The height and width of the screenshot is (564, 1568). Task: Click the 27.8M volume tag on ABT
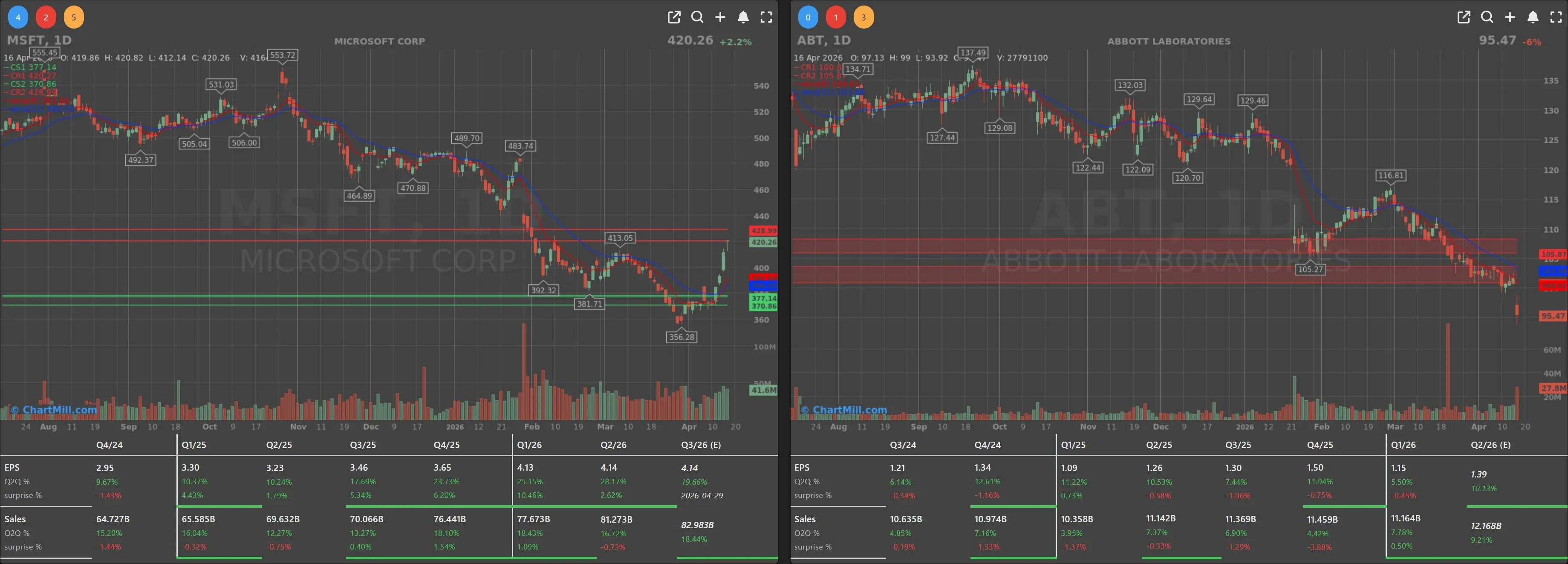tap(1554, 388)
